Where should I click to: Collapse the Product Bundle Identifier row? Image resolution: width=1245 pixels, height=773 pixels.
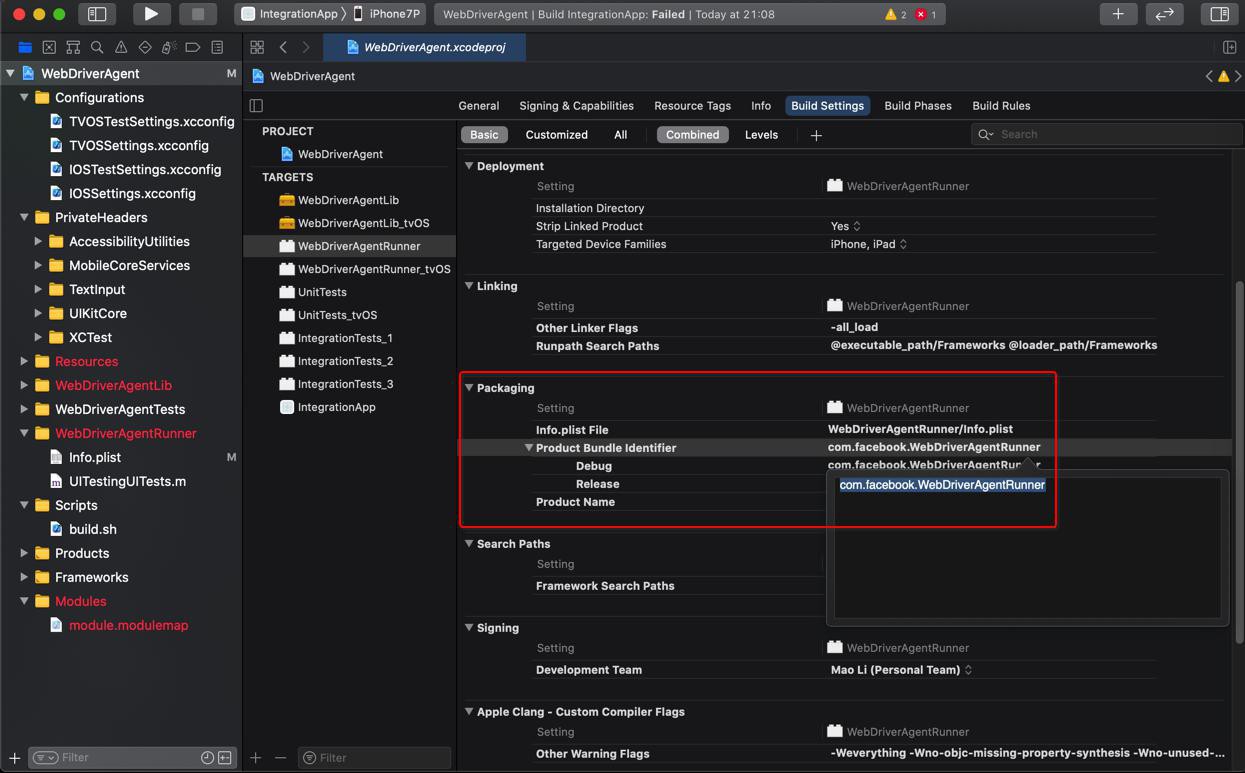tap(529, 448)
